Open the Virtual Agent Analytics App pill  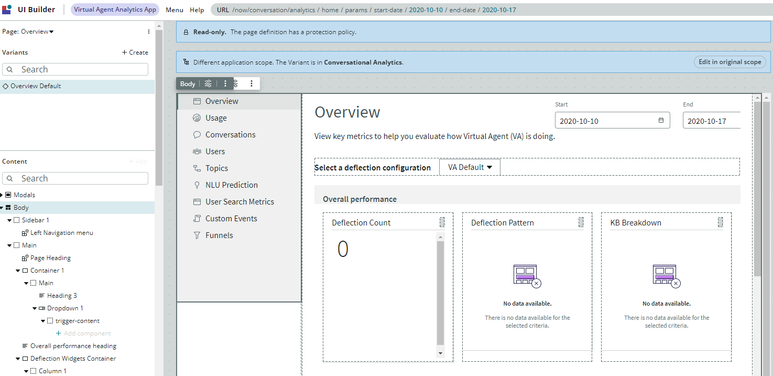point(115,9)
